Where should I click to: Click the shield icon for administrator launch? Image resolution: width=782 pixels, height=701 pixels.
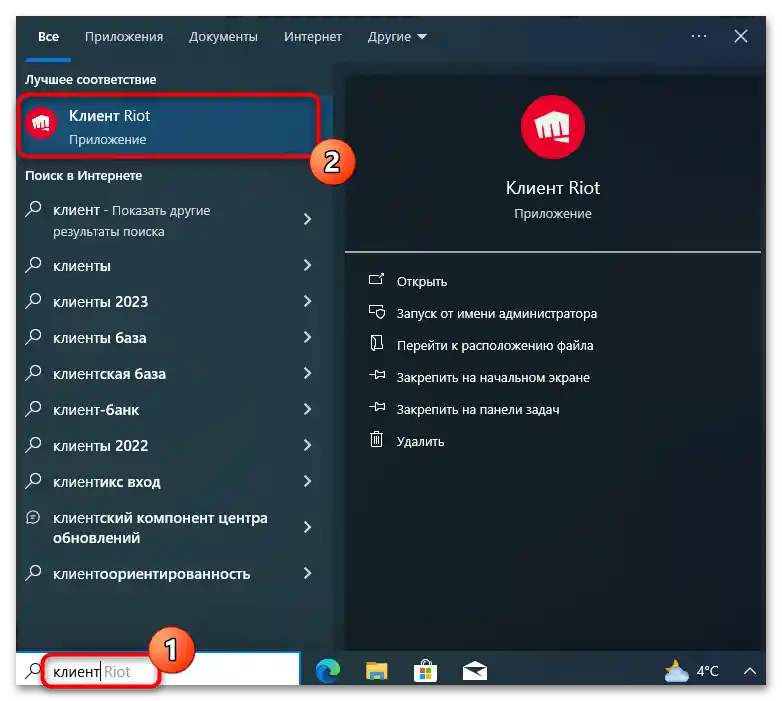pyautogui.click(x=377, y=312)
